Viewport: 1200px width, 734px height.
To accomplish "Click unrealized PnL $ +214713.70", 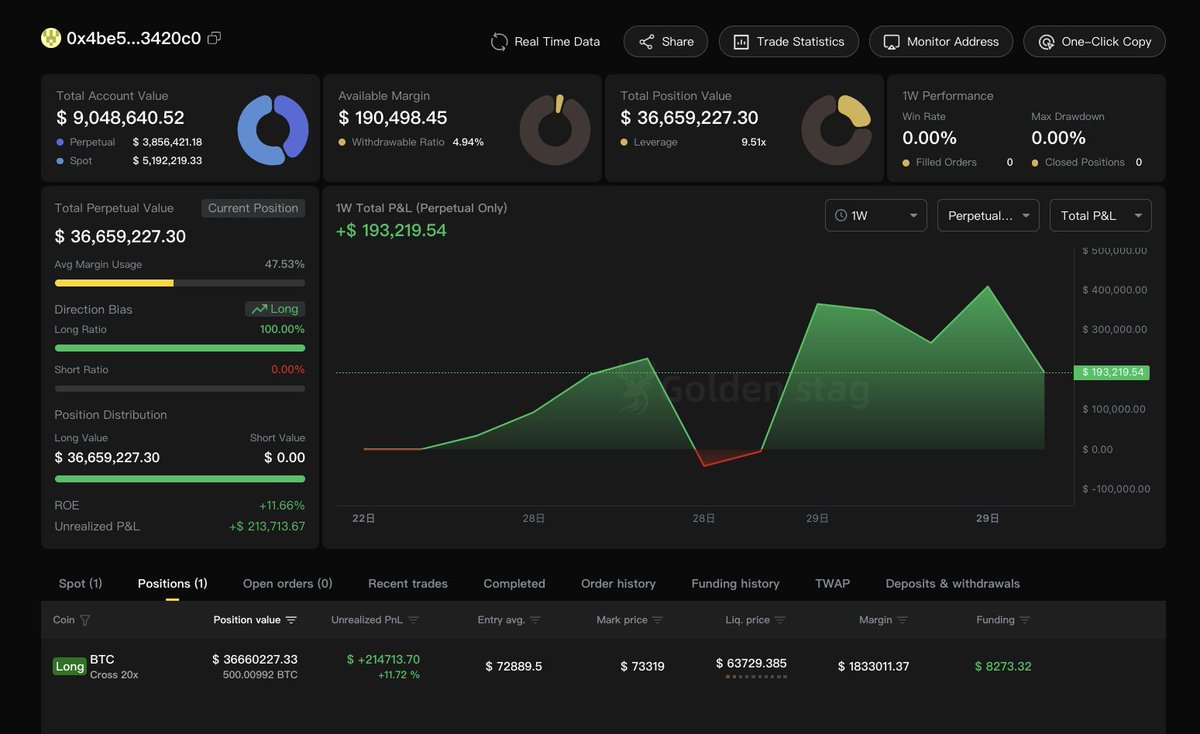I will [x=383, y=659].
